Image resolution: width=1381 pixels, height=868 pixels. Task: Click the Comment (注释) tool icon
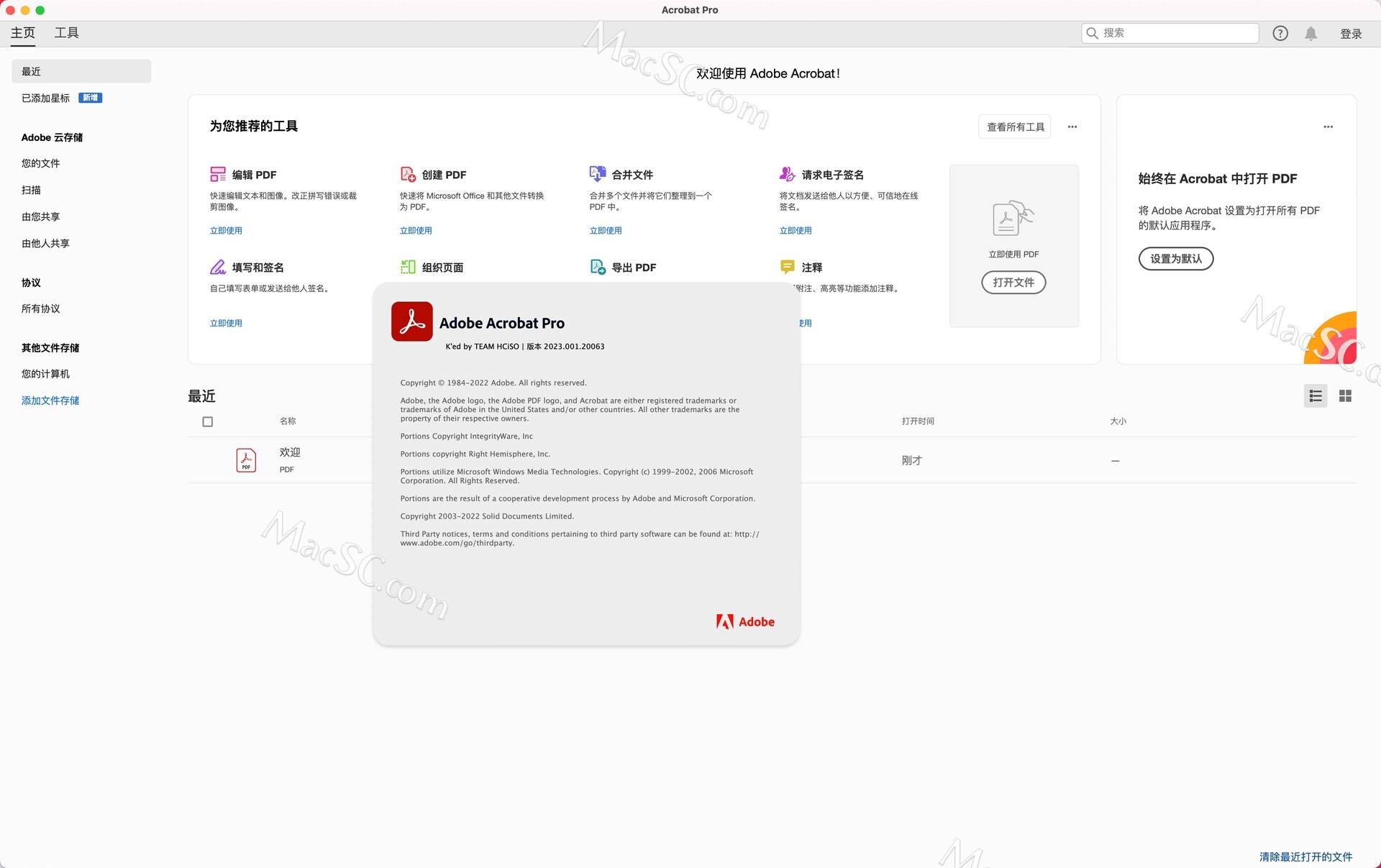click(x=788, y=267)
